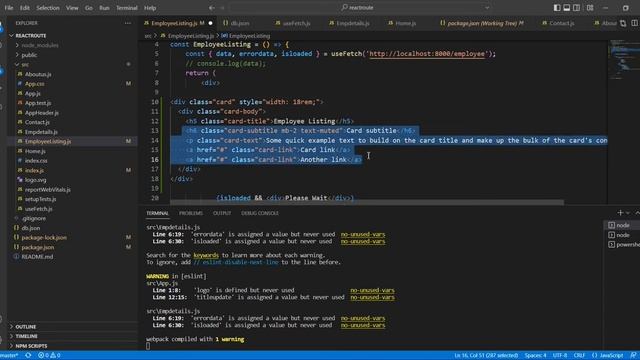Image resolution: width=640 pixels, height=360 pixels.
Task: Open the Go menu
Action: (x=89, y=8)
